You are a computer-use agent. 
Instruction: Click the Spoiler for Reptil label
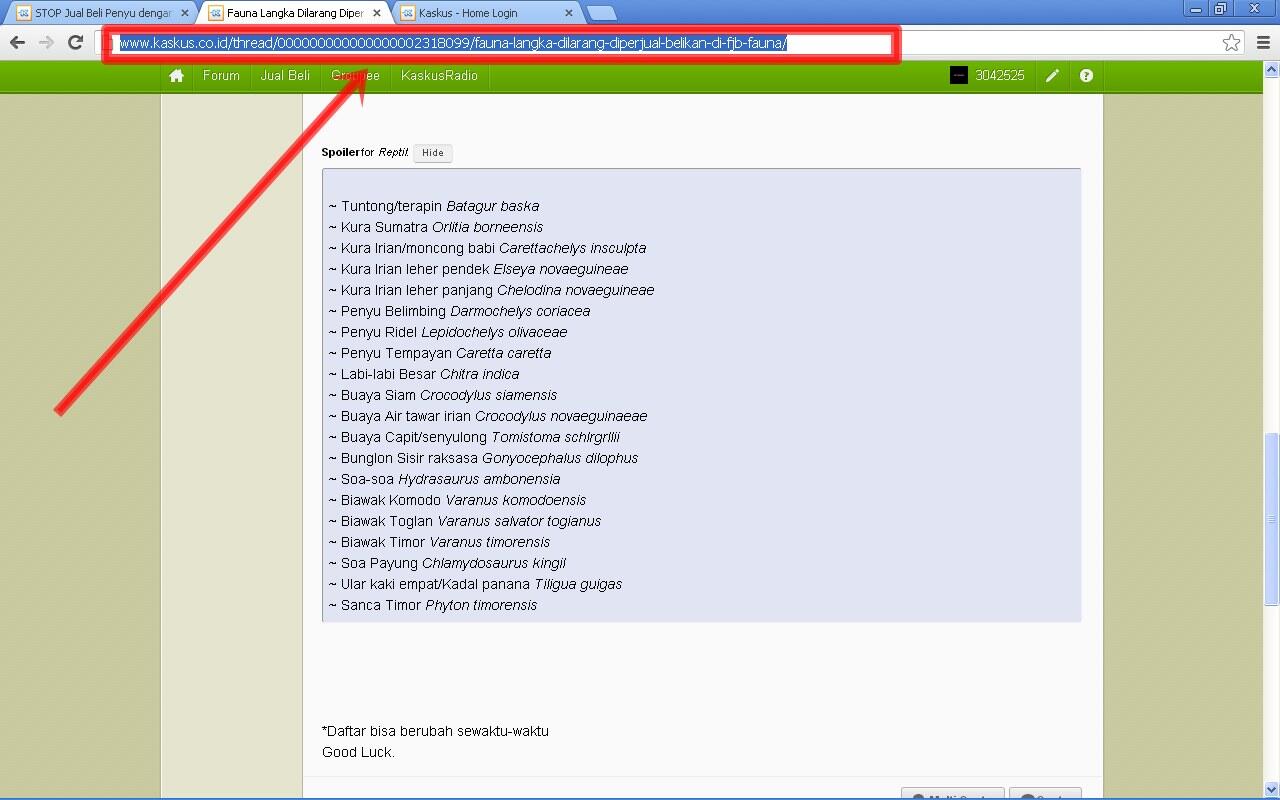pyautogui.click(x=365, y=153)
